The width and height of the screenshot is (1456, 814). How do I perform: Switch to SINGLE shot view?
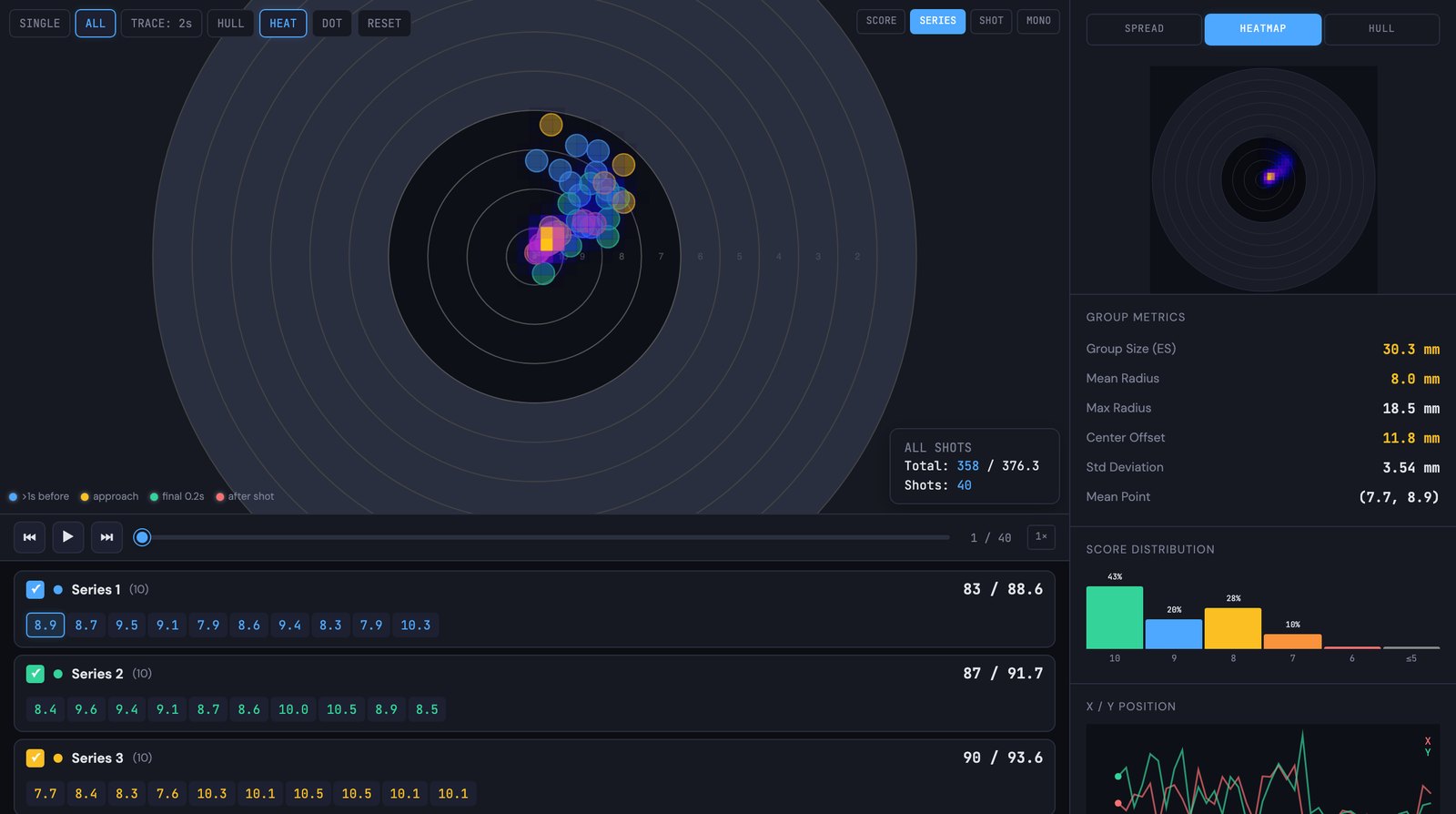point(40,24)
